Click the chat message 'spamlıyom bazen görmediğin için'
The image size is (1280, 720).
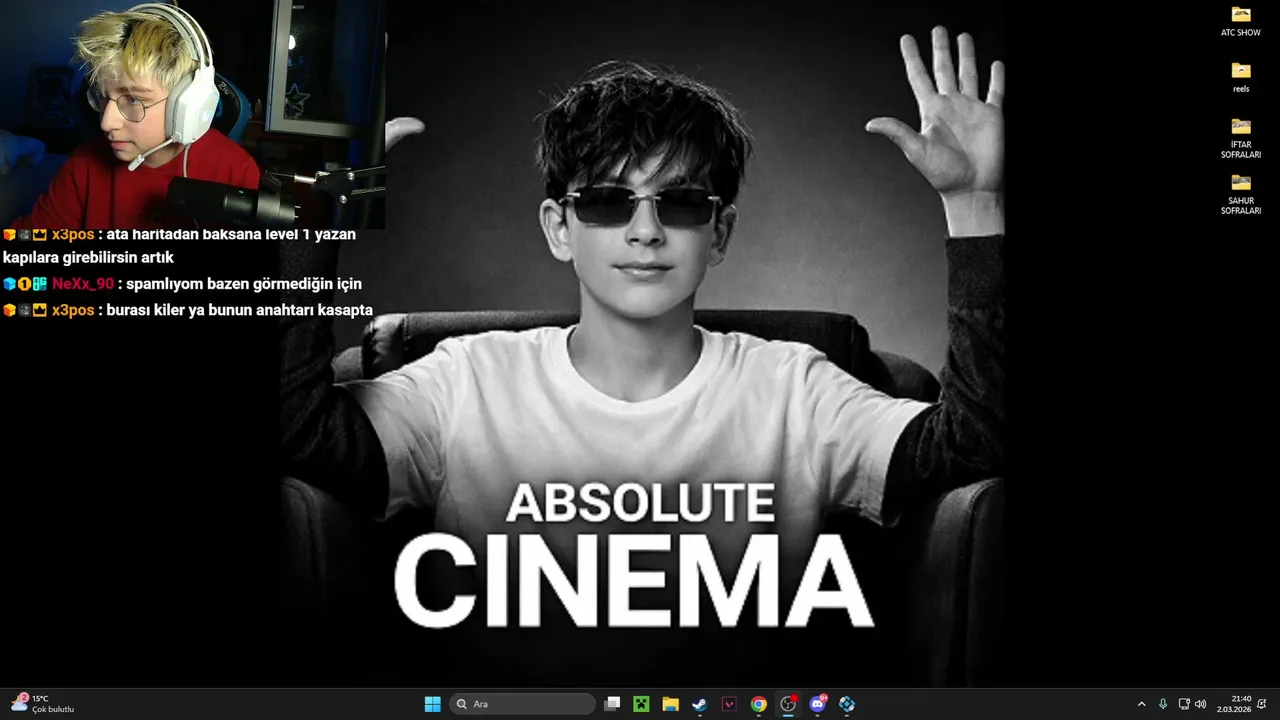[x=244, y=284]
